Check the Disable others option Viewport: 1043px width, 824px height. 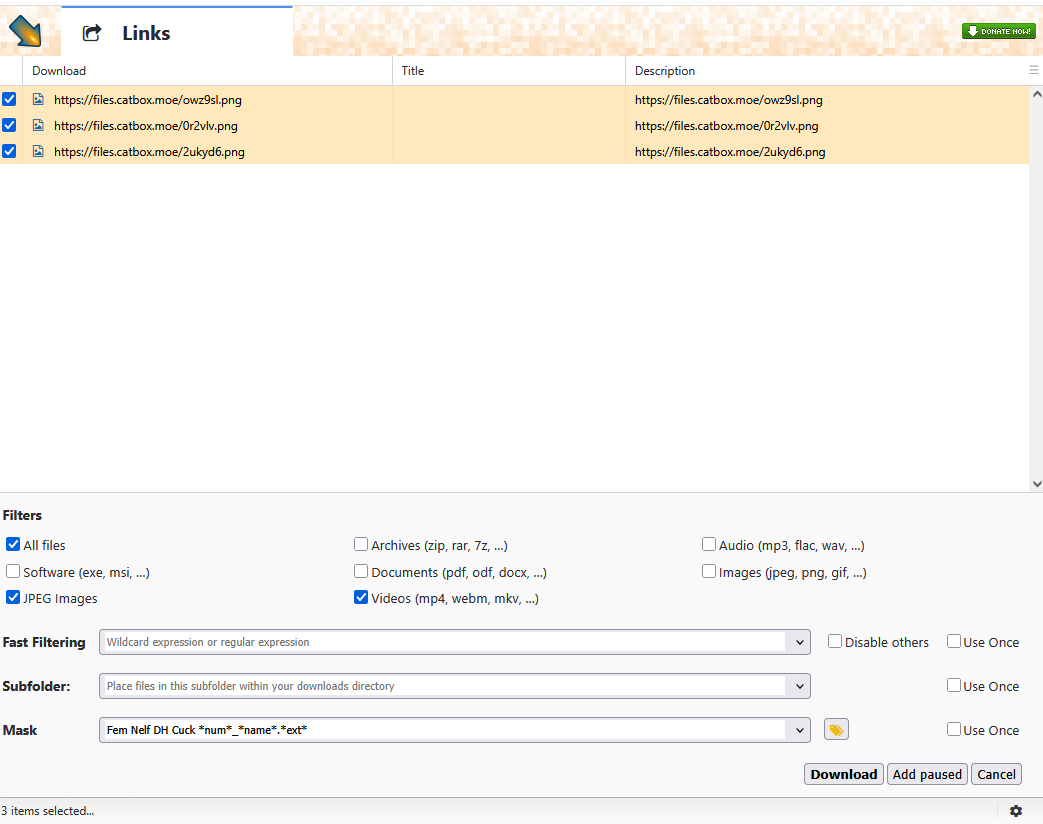click(x=835, y=642)
